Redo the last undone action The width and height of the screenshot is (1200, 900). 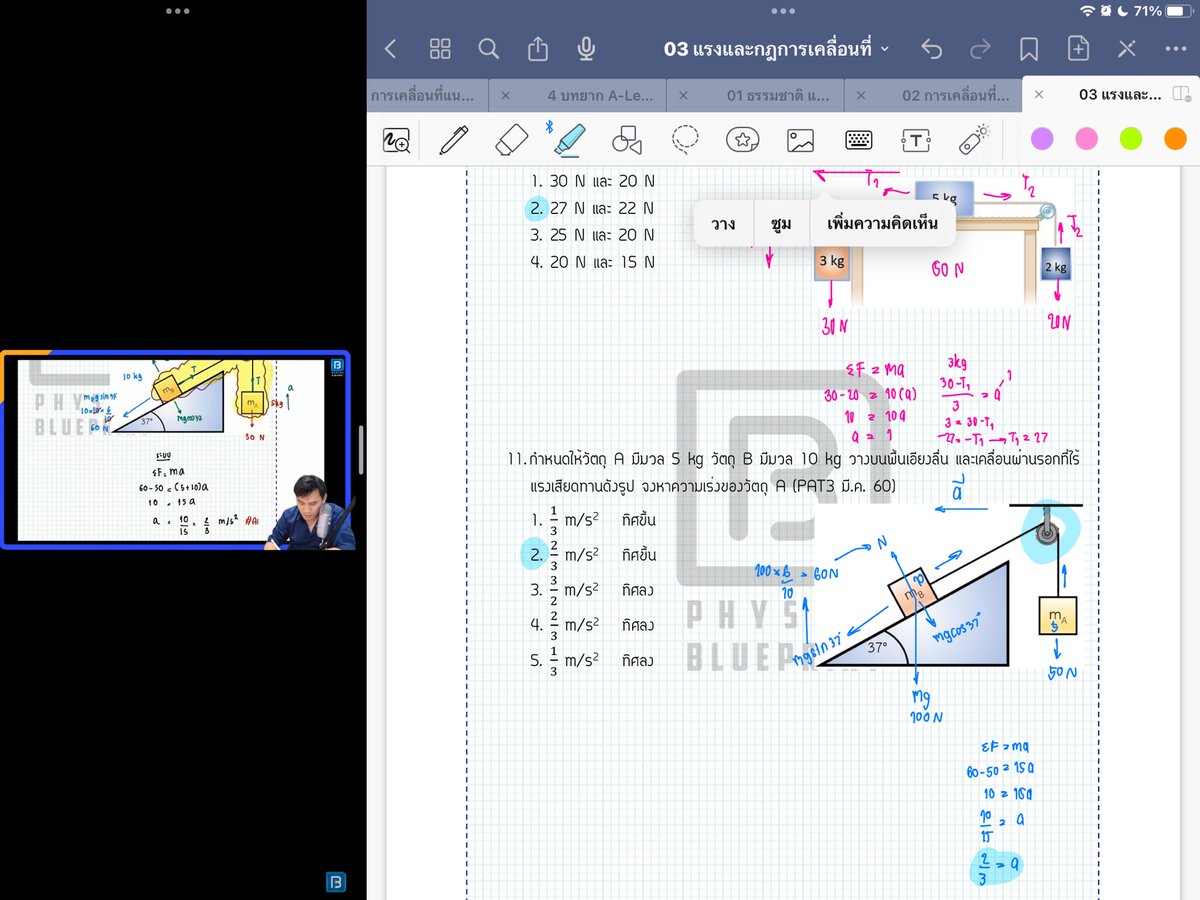click(980, 49)
